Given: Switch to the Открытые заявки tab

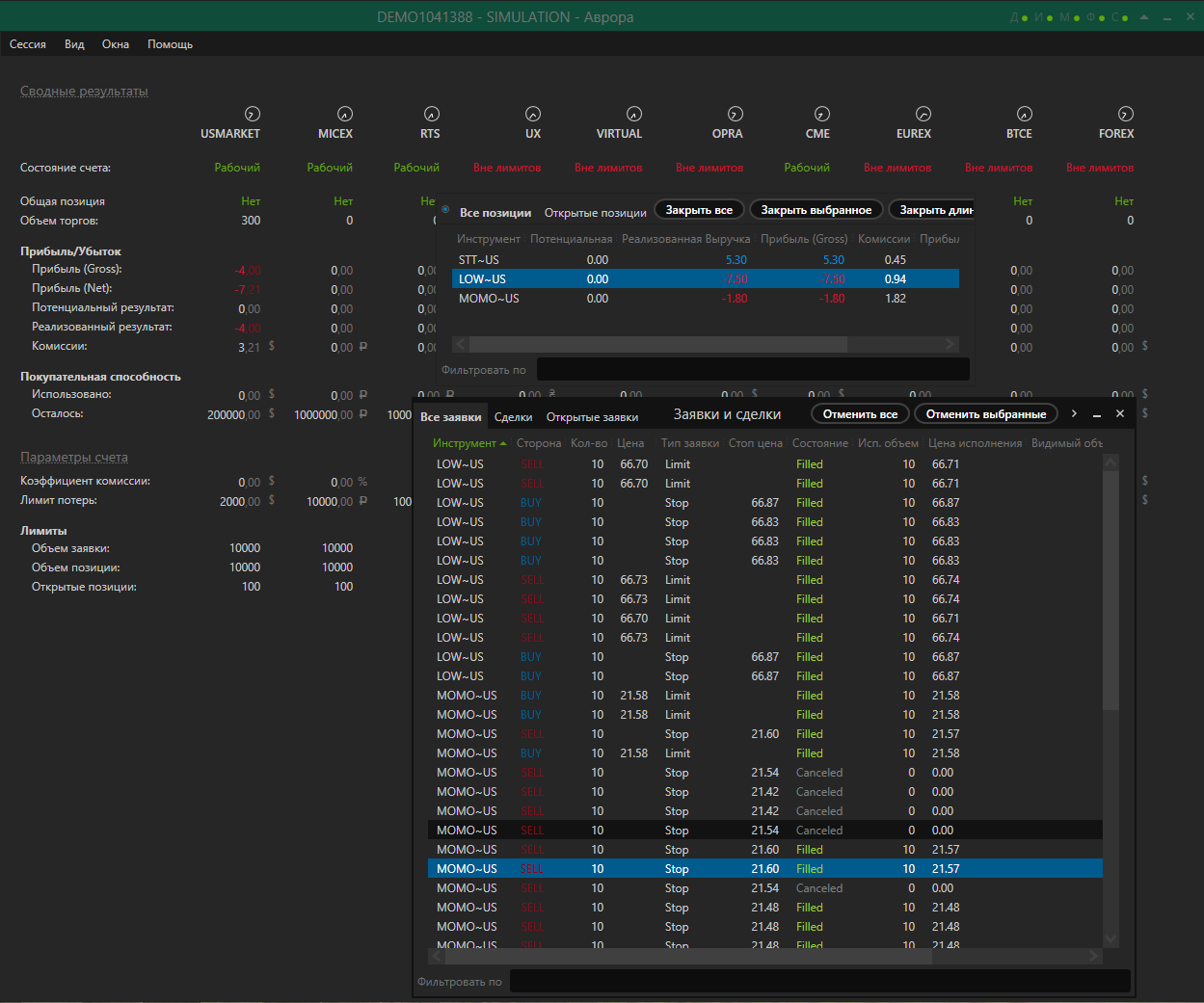Looking at the screenshot, I should click(593, 417).
